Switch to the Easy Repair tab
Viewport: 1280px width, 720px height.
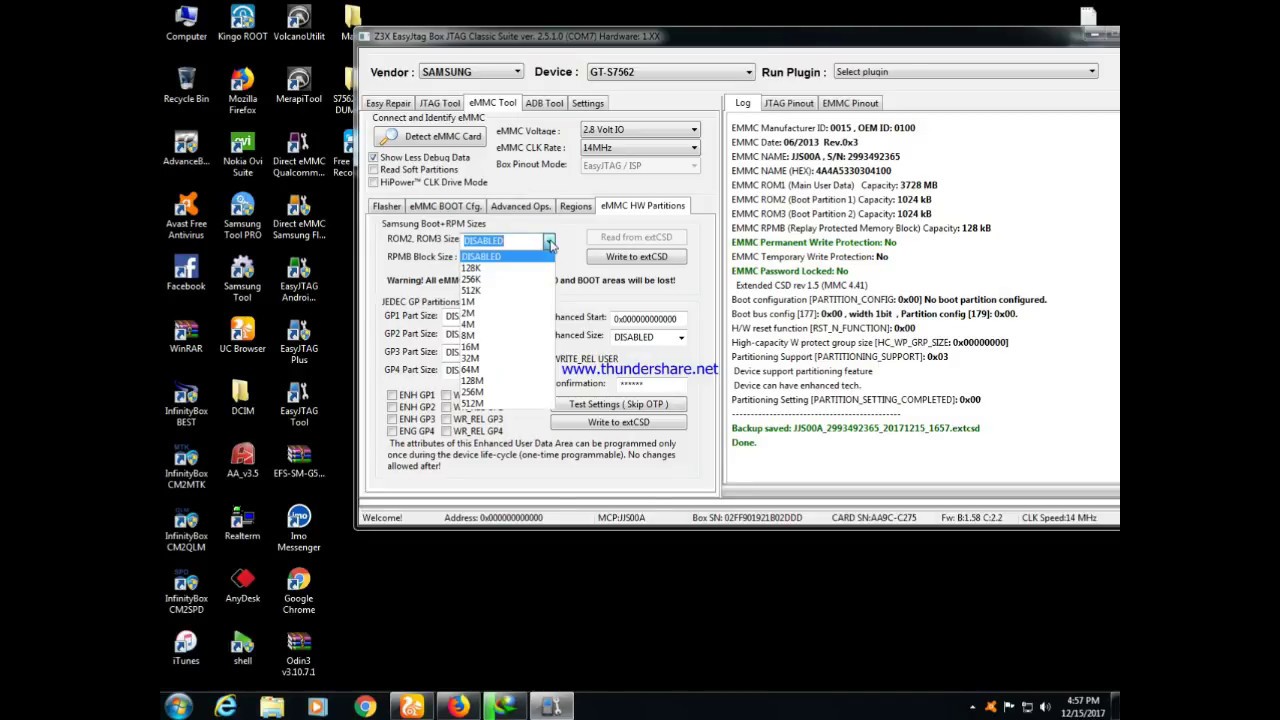click(388, 104)
